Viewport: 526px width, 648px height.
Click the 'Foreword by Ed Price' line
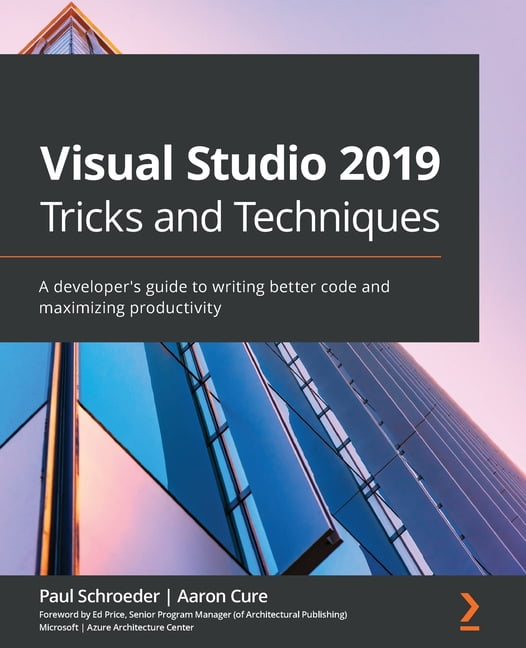point(193,615)
